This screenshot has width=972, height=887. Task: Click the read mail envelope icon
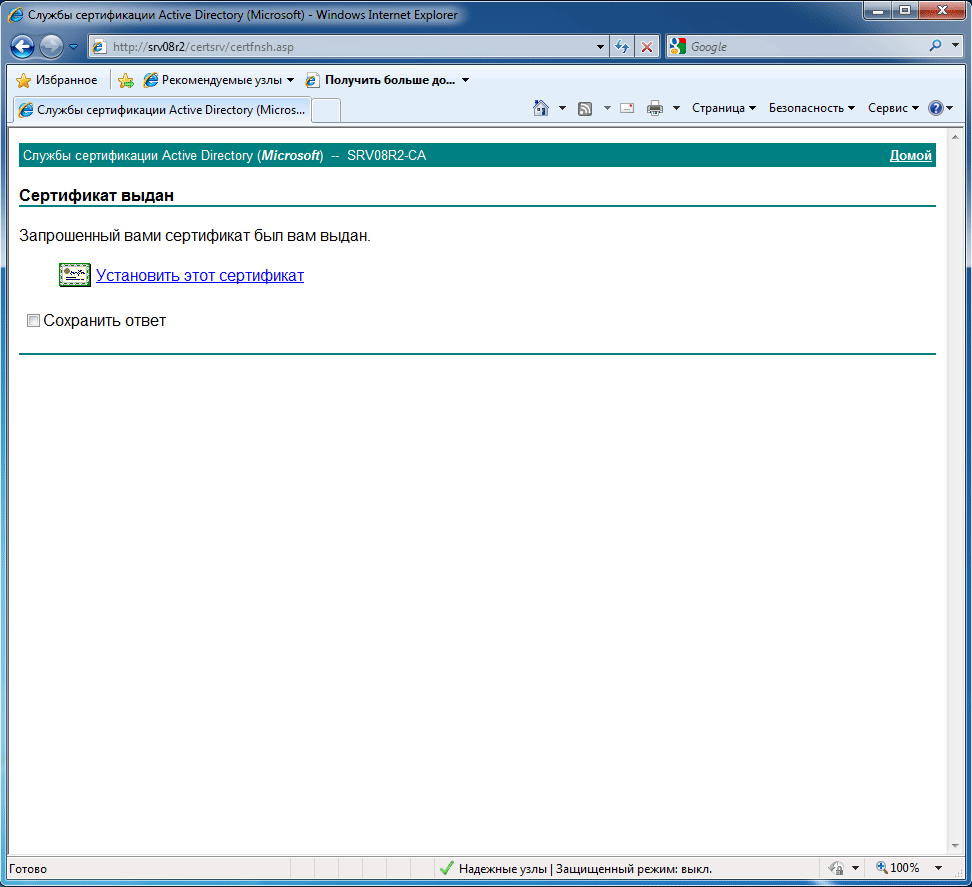tap(627, 108)
